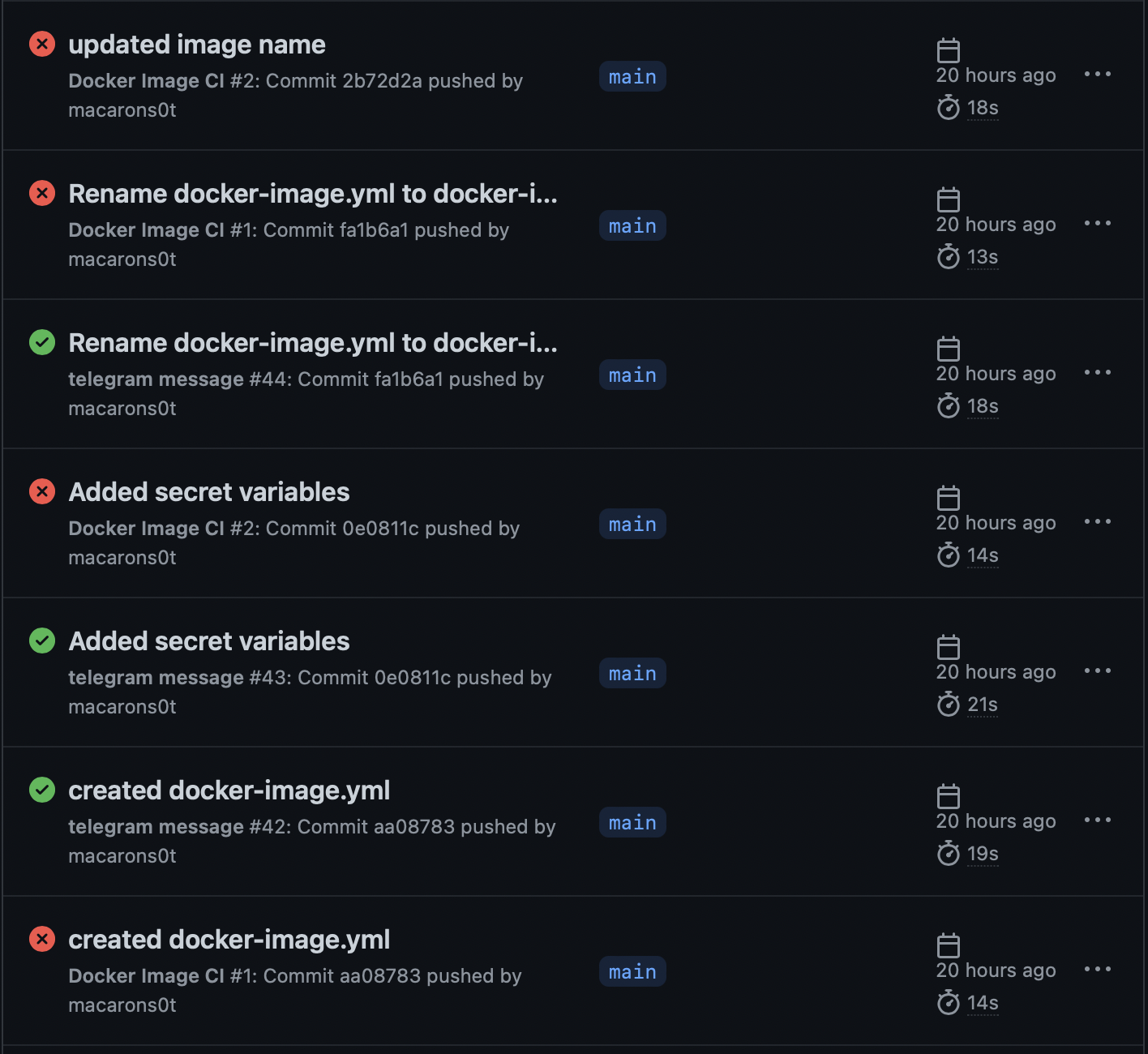The width and height of the screenshot is (1148, 1054).
Task: Click user macarons0t on 'Added secret variables'
Action: (122, 557)
